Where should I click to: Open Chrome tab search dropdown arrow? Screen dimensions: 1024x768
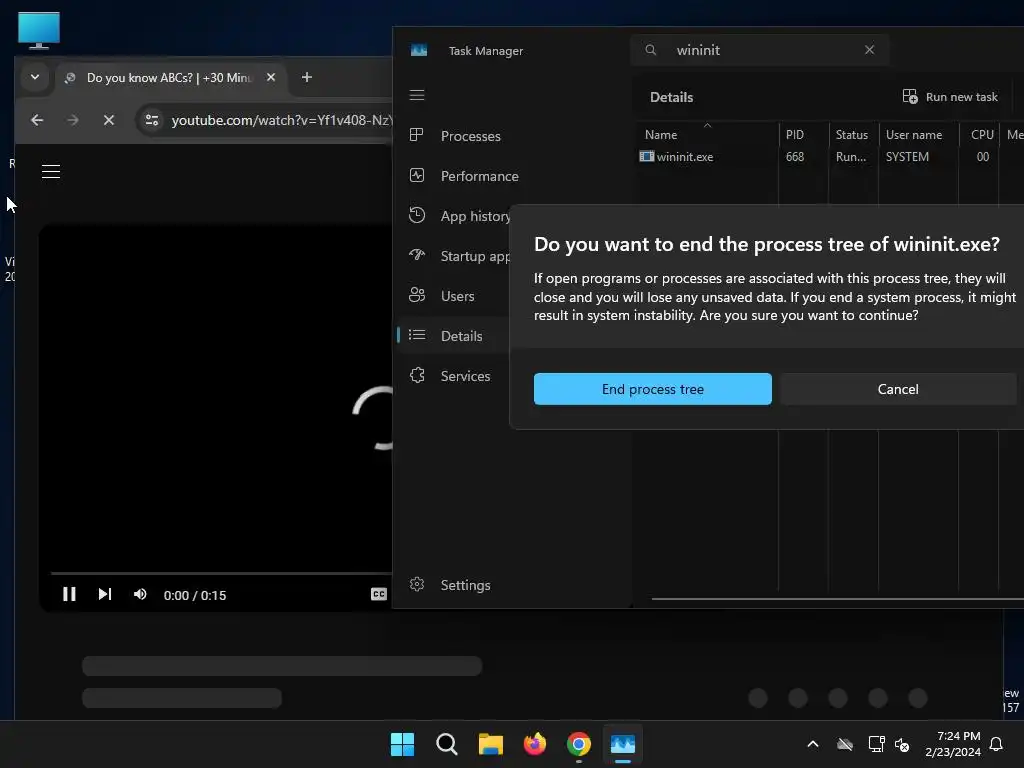coord(35,77)
